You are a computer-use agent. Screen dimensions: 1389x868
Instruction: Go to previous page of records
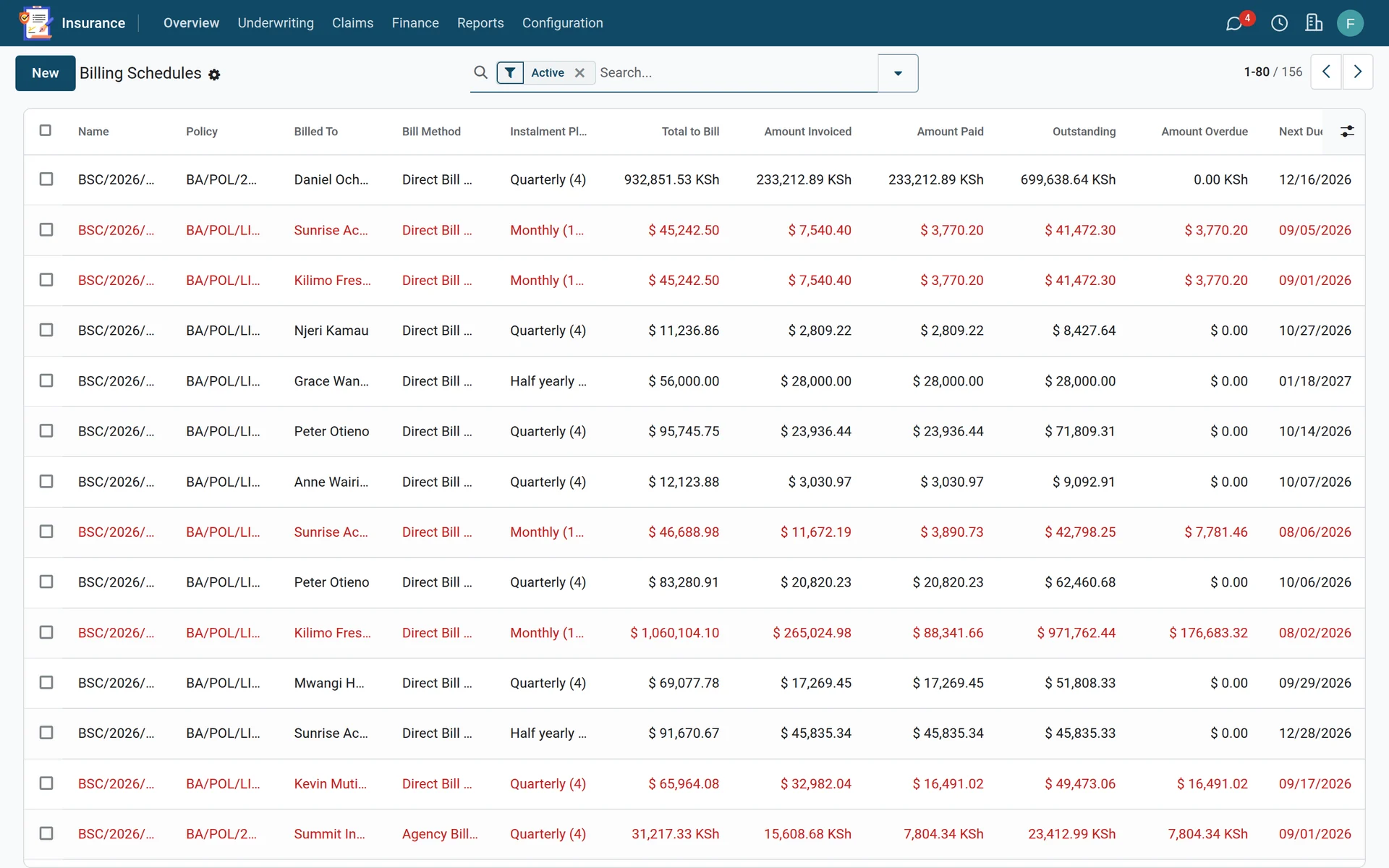(1326, 72)
